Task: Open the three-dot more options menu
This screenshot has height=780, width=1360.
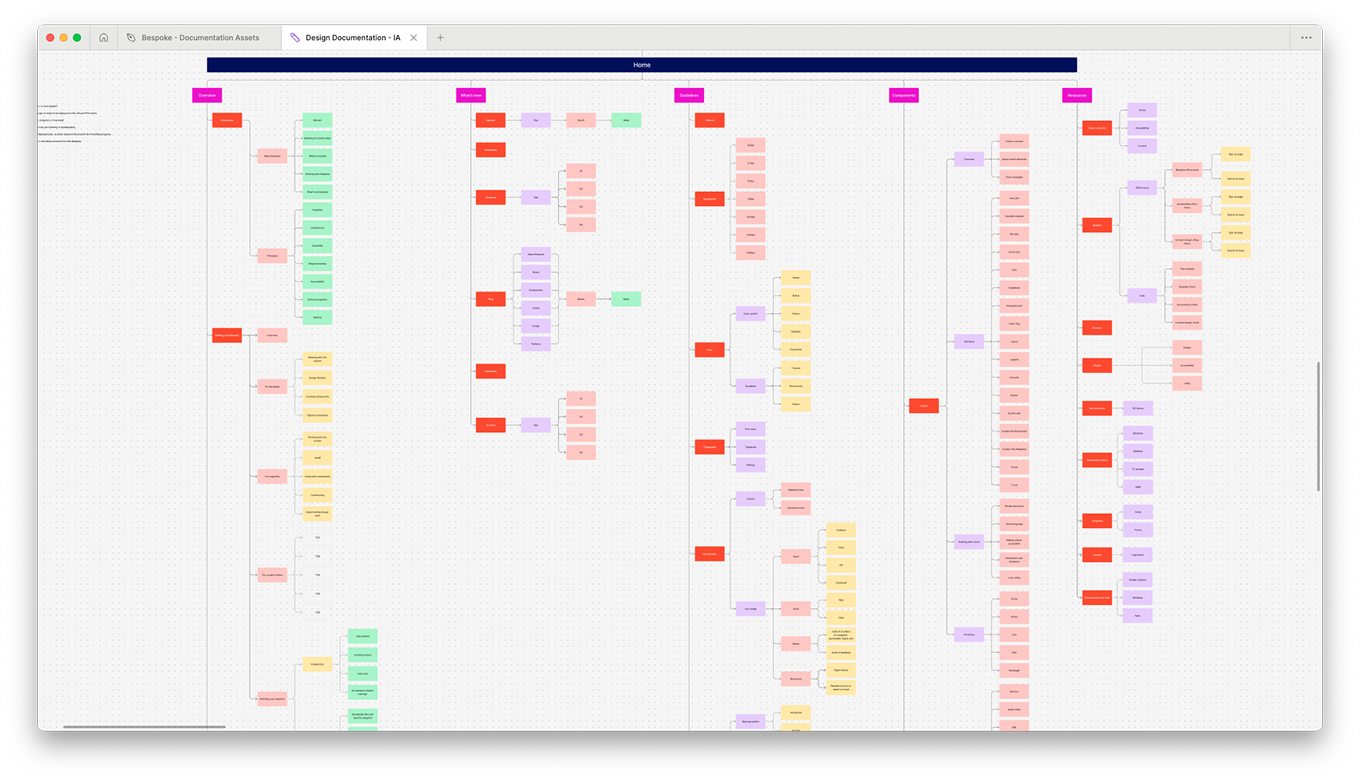Action: pyautogui.click(x=1306, y=38)
